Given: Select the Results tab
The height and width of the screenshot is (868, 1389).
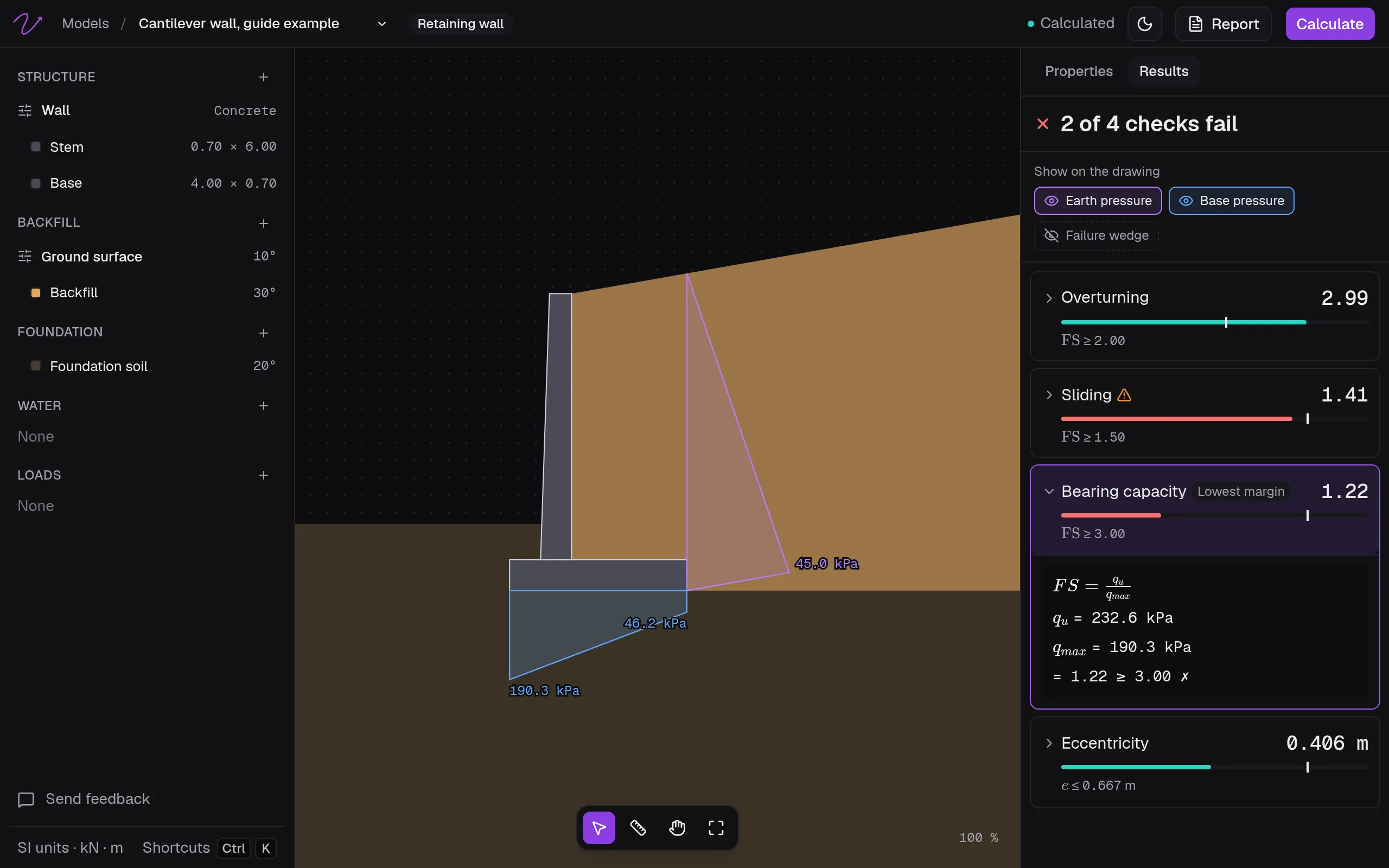Looking at the screenshot, I should [1163, 71].
